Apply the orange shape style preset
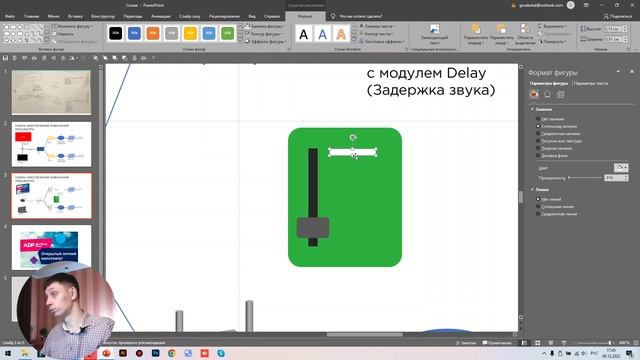640x360 pixels. pyautogui.click(x=153, y=33)
